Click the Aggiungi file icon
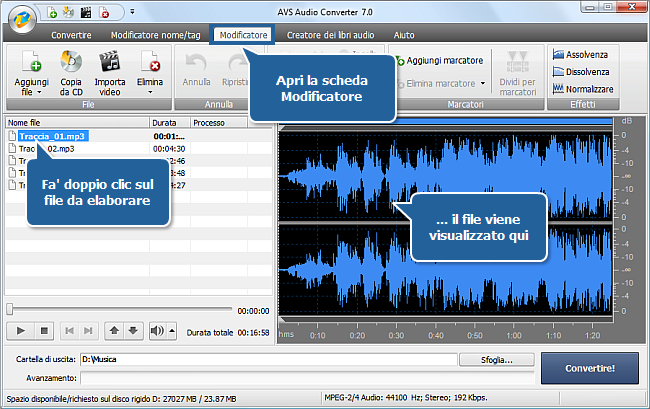This screenshot has height=409, width=650. point(30,61)
